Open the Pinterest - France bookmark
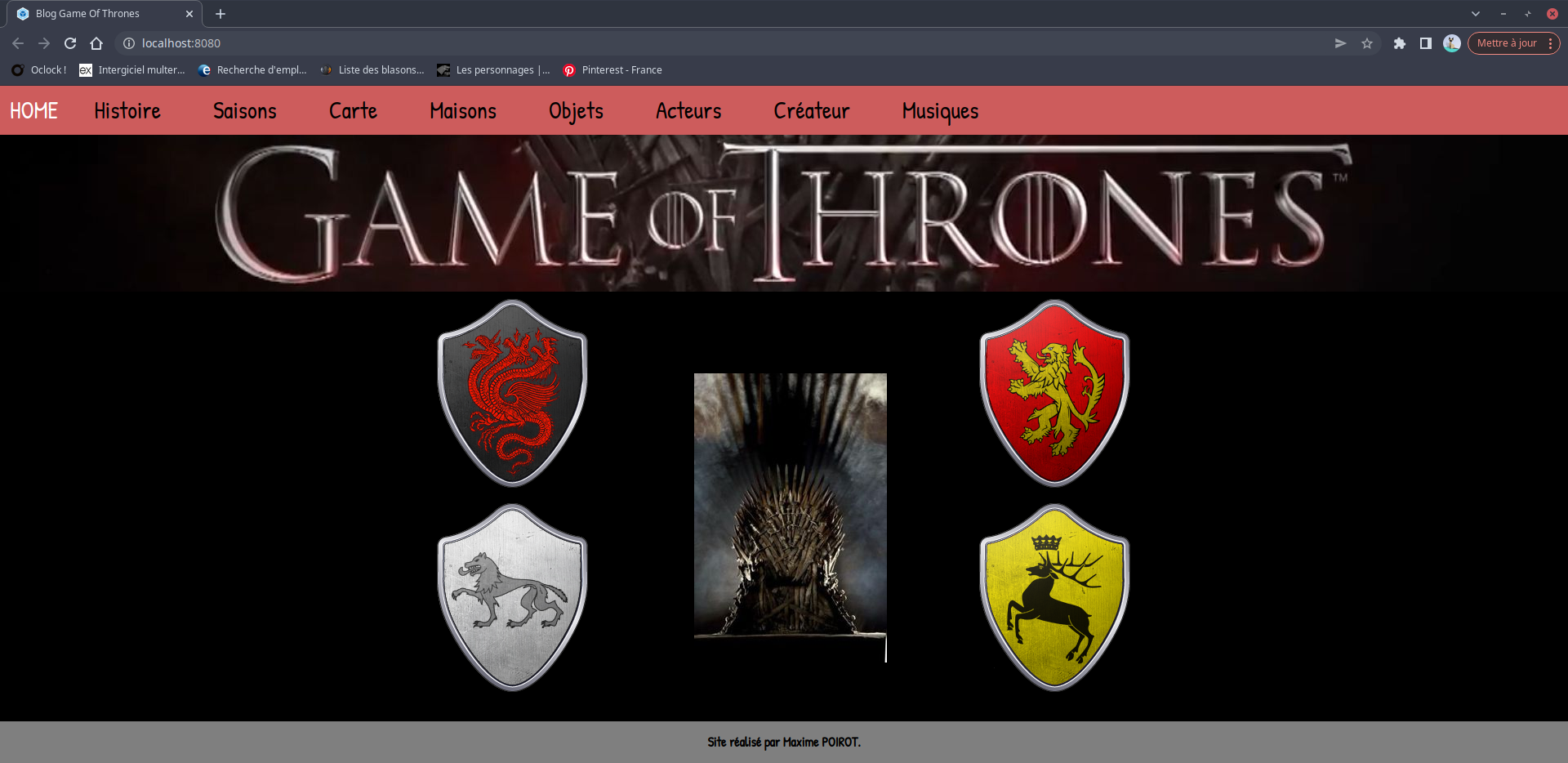 612,70
